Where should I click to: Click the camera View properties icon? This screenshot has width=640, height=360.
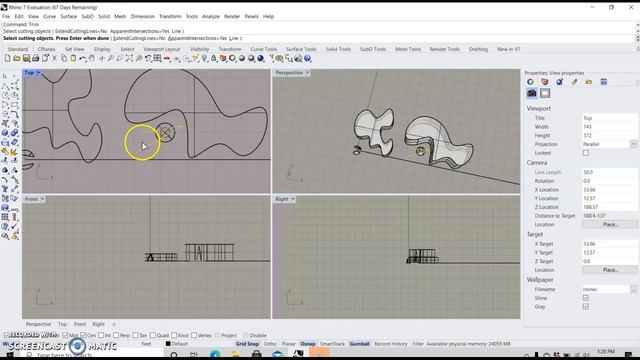click(531, 93)
